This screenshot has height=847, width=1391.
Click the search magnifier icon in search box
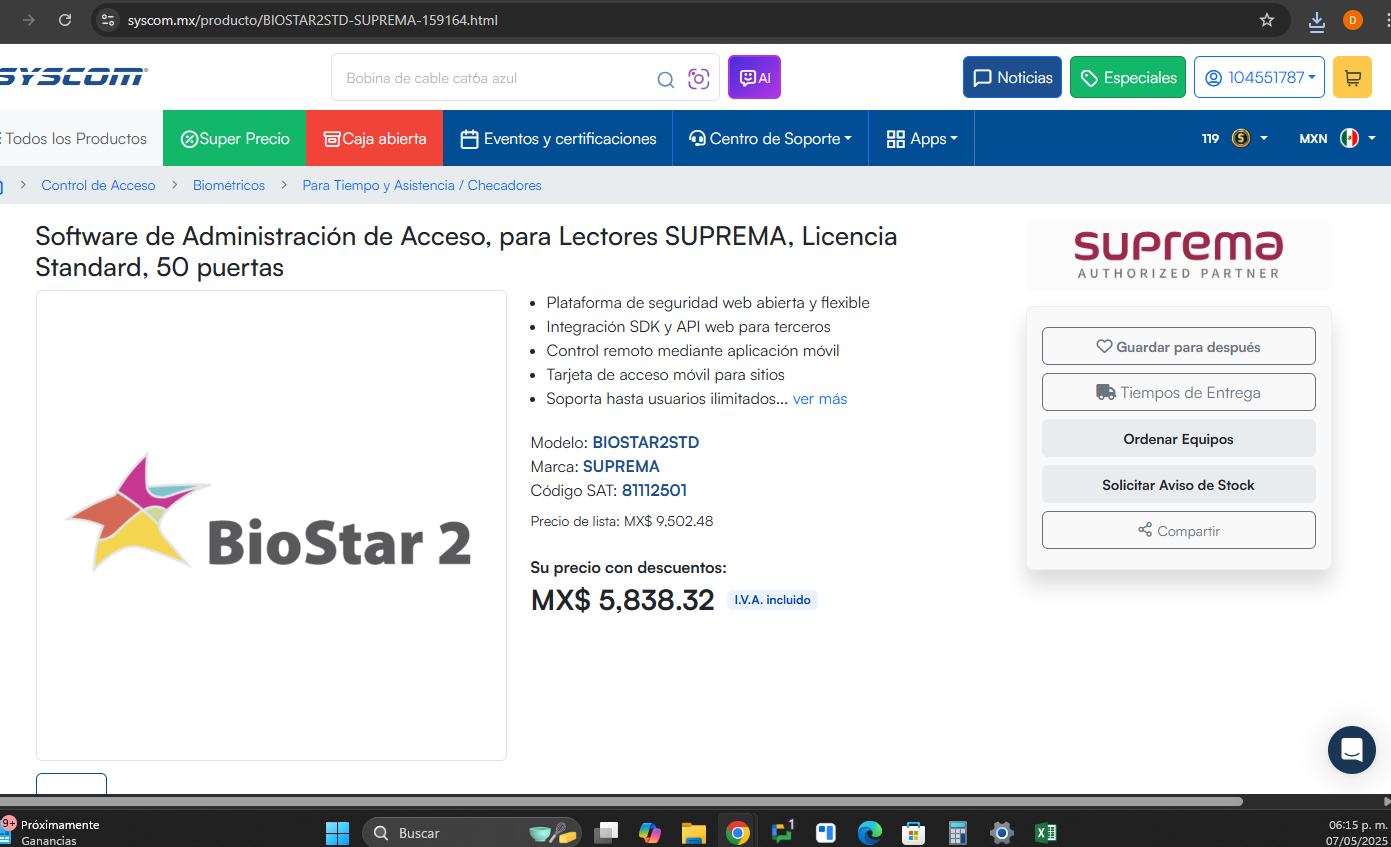click(665, 79)
